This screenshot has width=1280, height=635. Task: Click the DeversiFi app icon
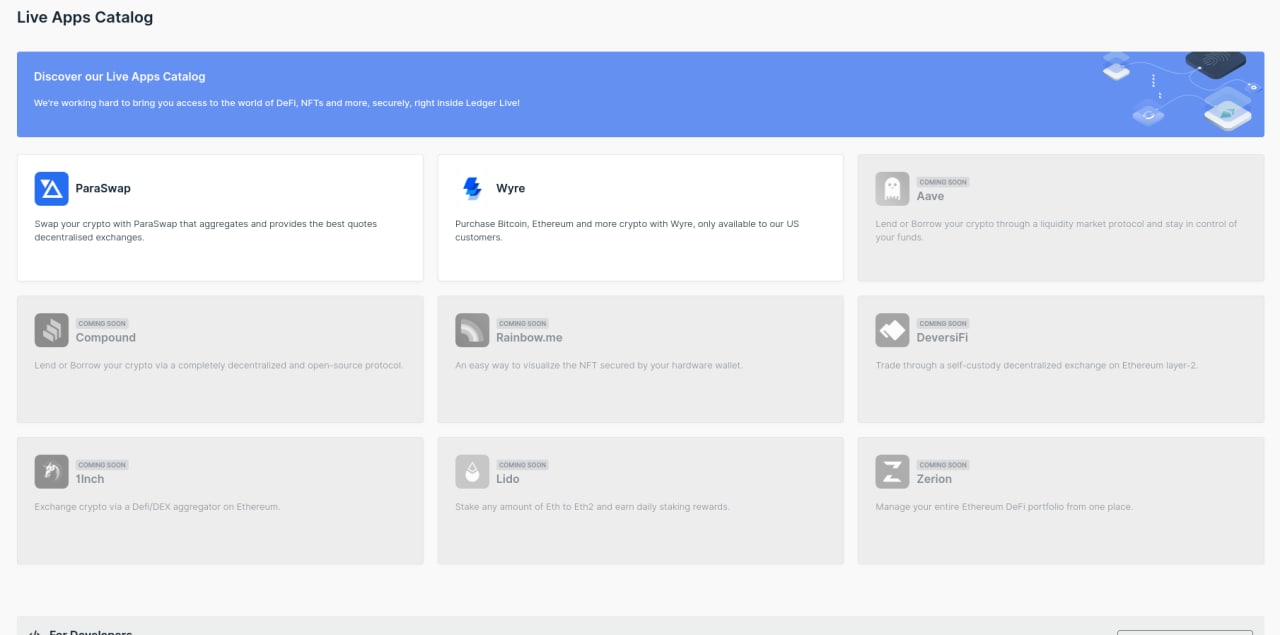892,330
